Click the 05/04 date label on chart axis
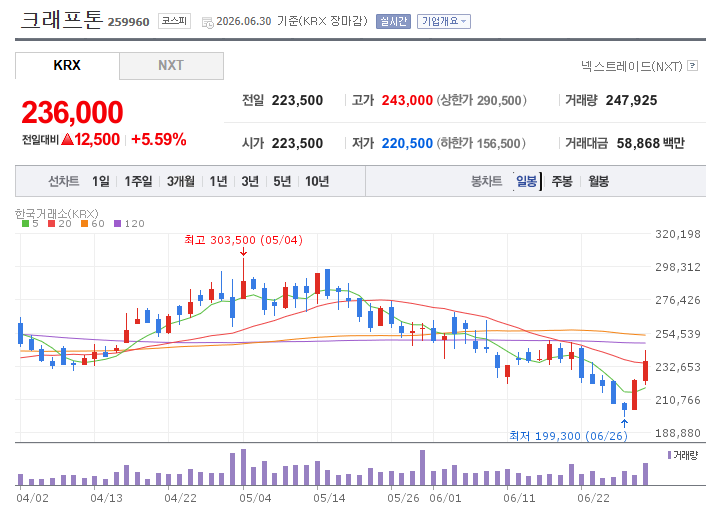 click(255, 498)
